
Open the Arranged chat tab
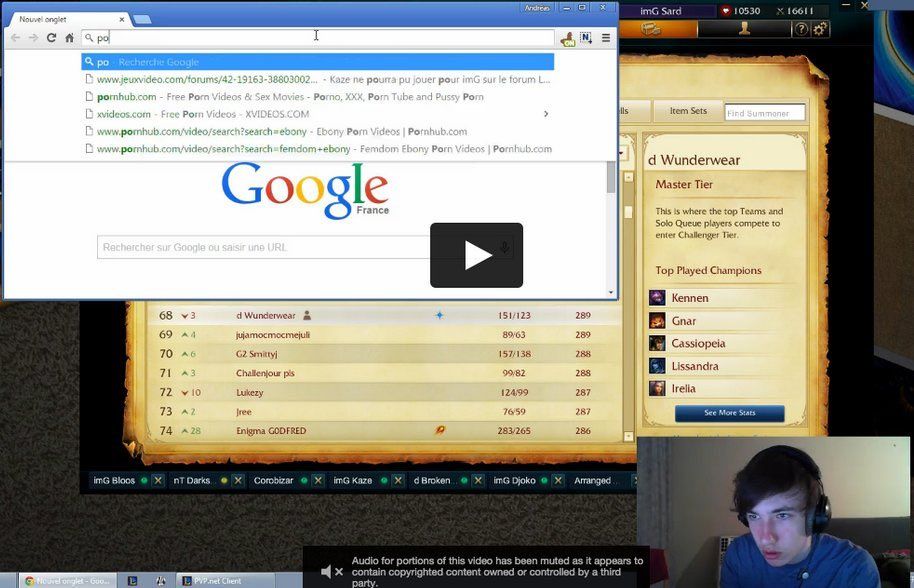[592, 480]
